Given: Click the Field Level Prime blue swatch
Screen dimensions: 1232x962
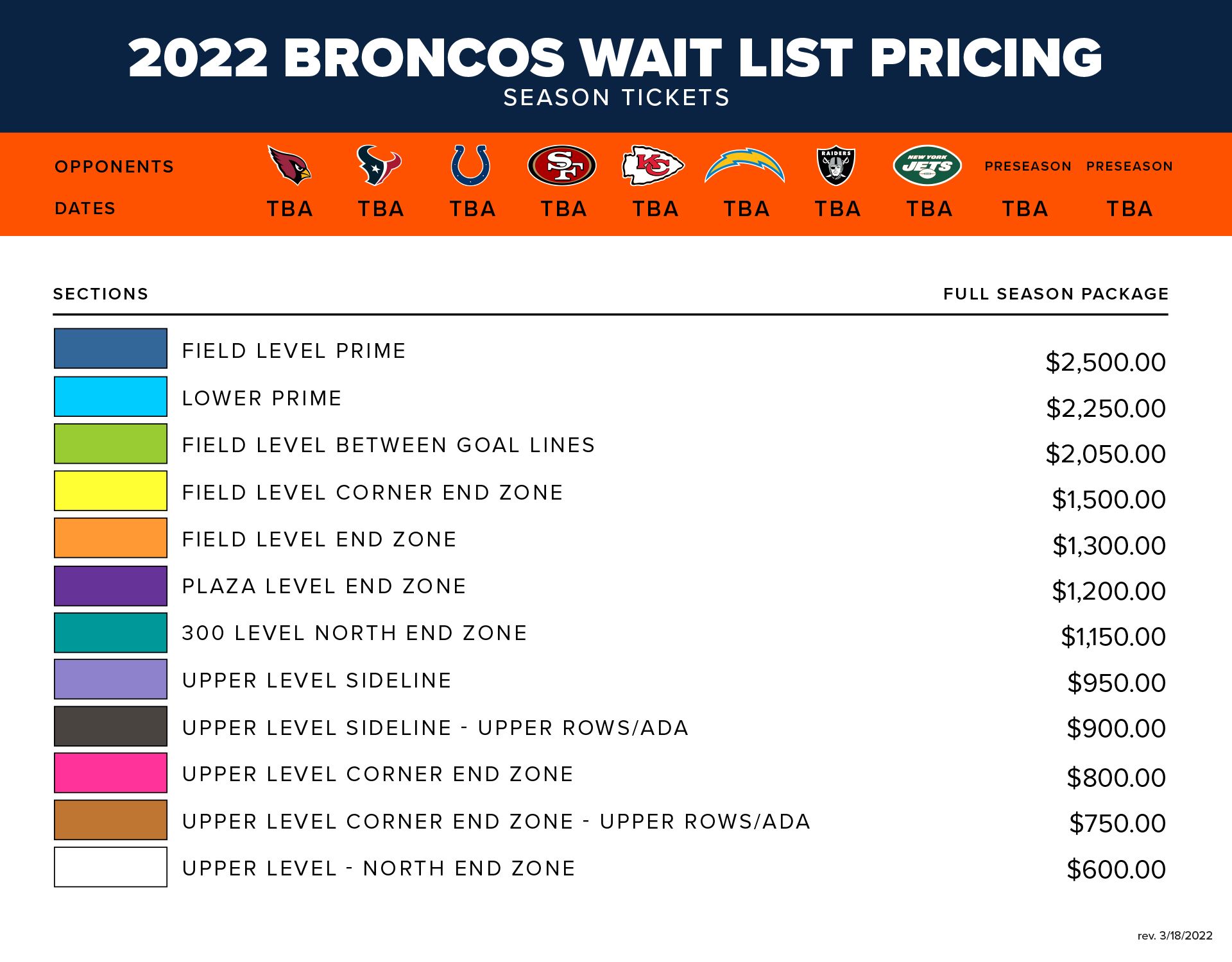Looking at the screenshot, I should coord(110,348).
